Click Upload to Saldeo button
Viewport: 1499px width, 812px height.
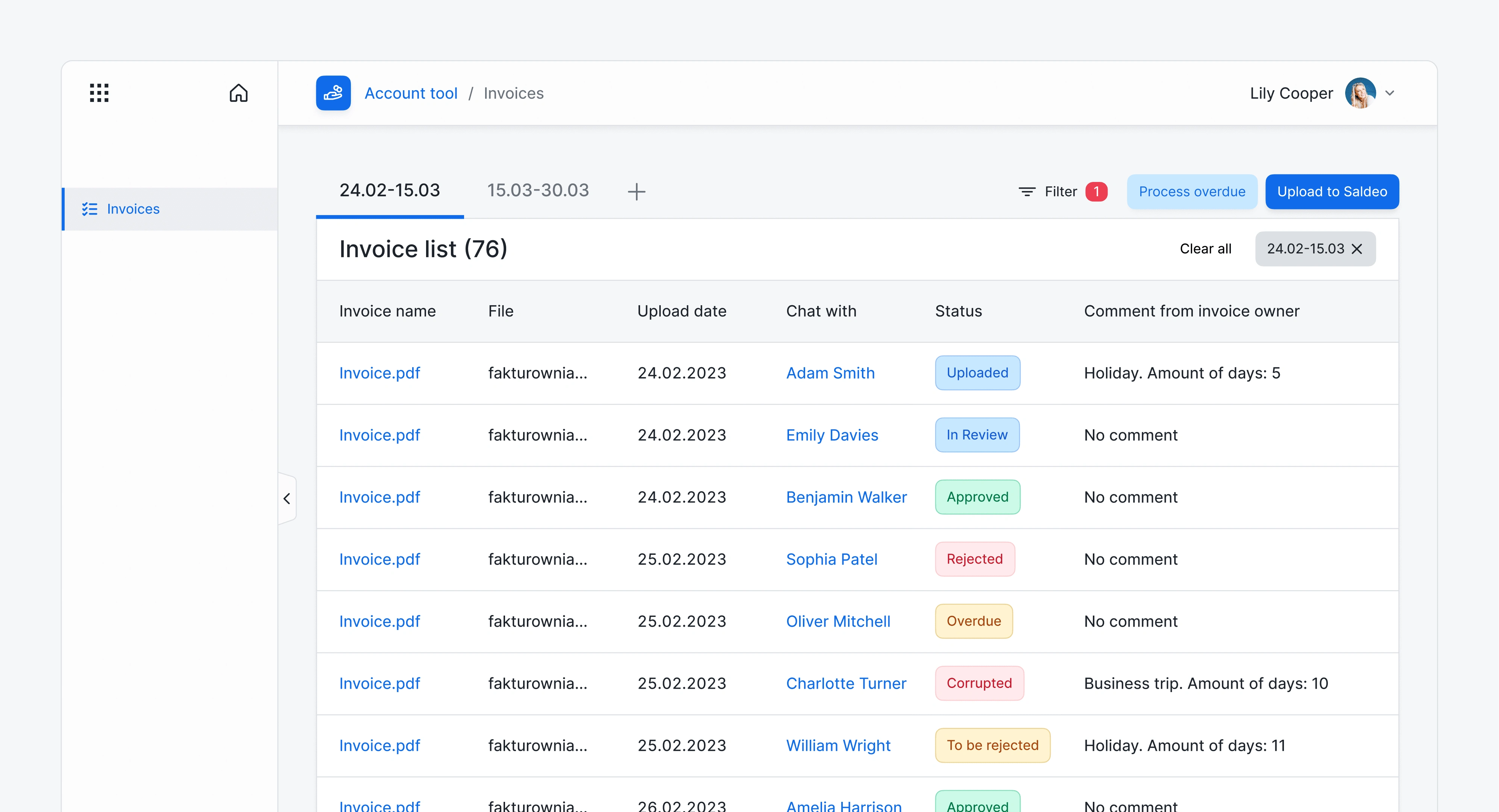click(1331, 191)
